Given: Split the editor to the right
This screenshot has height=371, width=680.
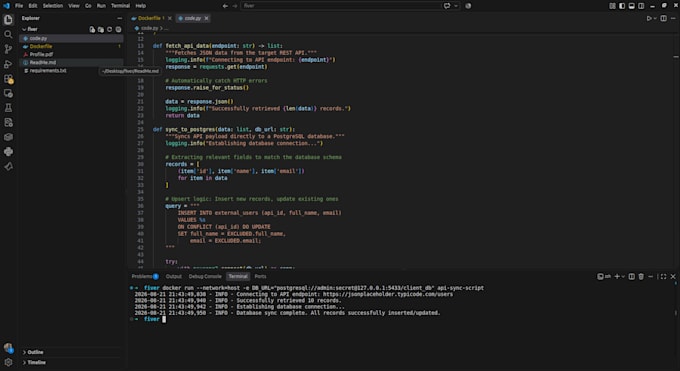Looking at the screenshot, I should (664, 18).
